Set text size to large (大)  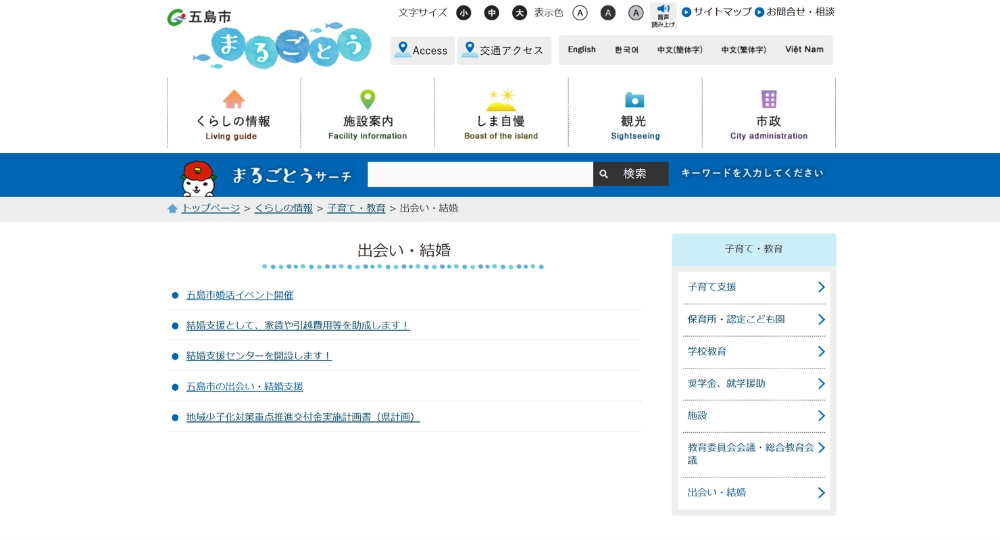pyautogui.click(x=520, y=13)
